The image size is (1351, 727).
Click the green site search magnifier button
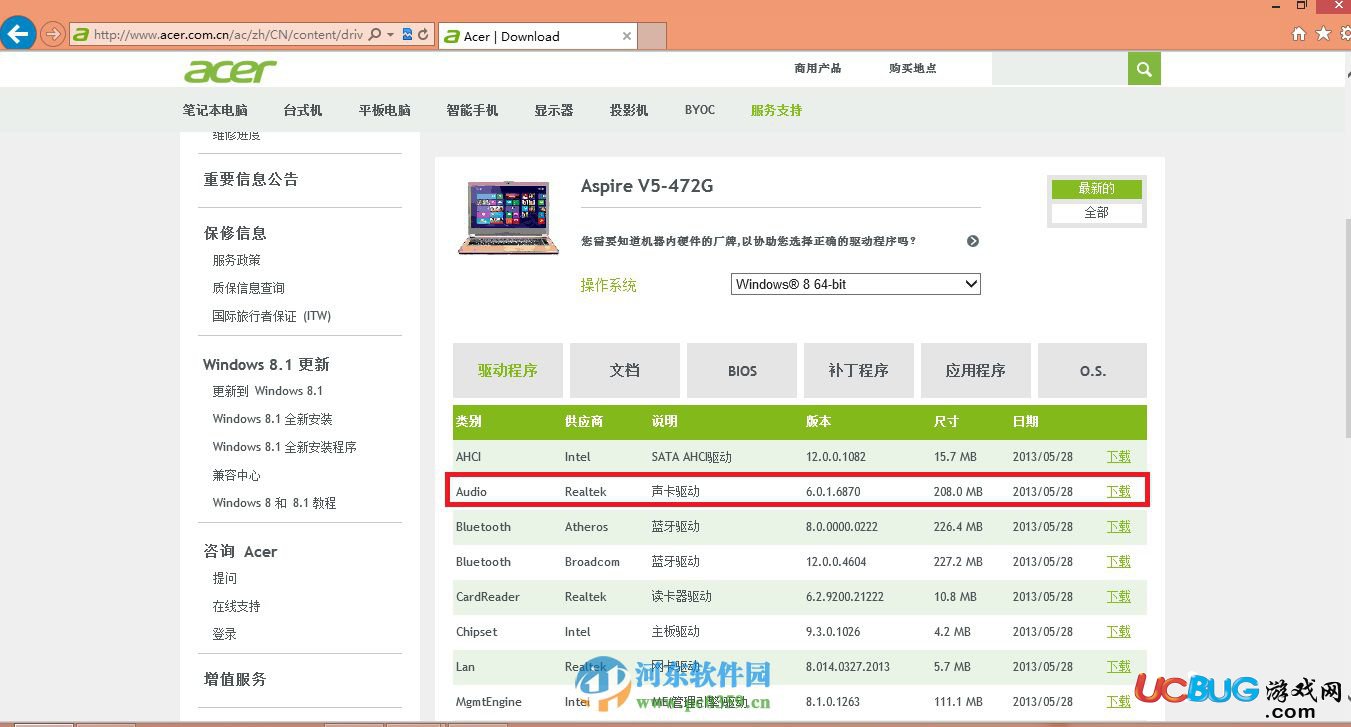1144,69
